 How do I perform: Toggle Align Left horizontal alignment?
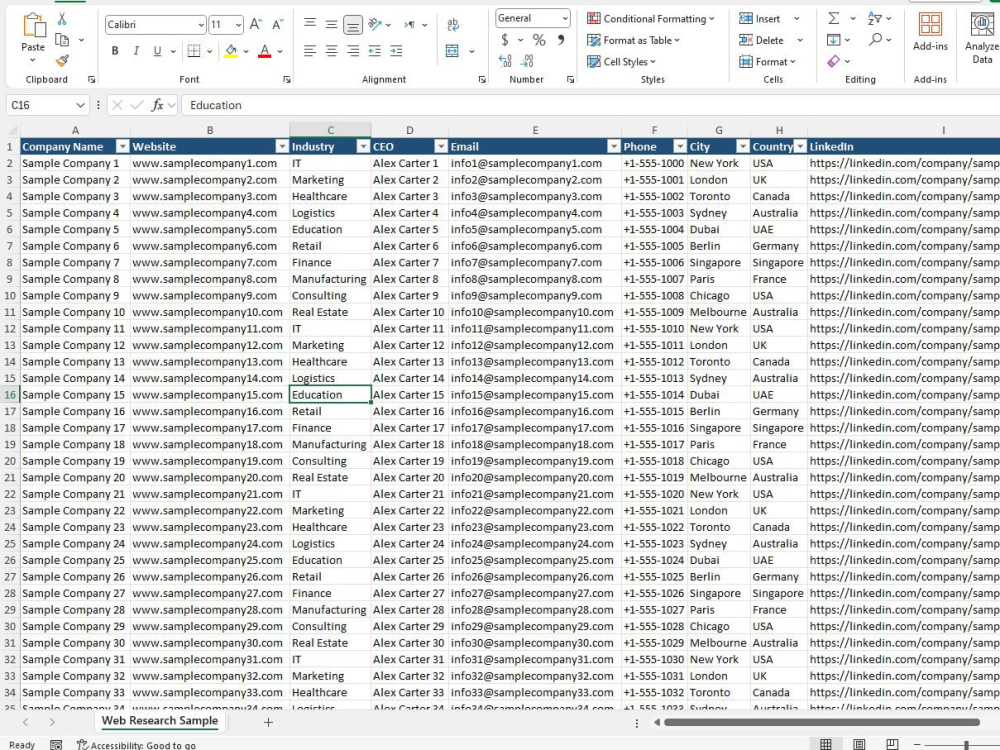[x=310, y=51]
